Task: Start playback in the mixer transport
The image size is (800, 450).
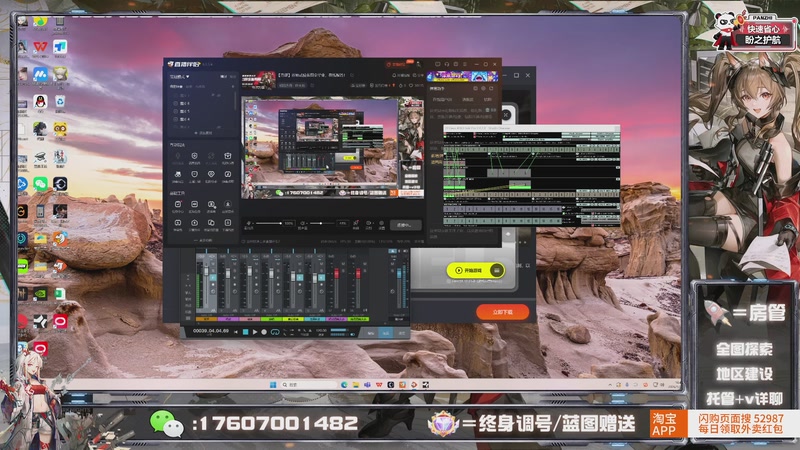Action: [x=255, y=332]
